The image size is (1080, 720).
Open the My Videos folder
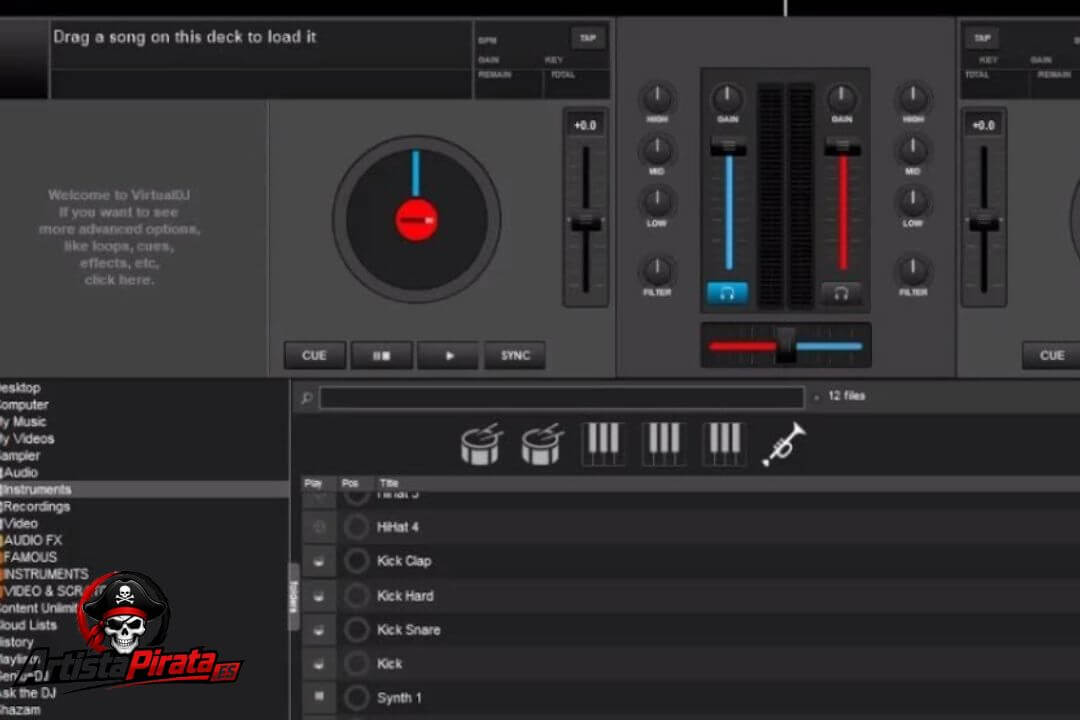pyautogui.click(x=27, y=439)
